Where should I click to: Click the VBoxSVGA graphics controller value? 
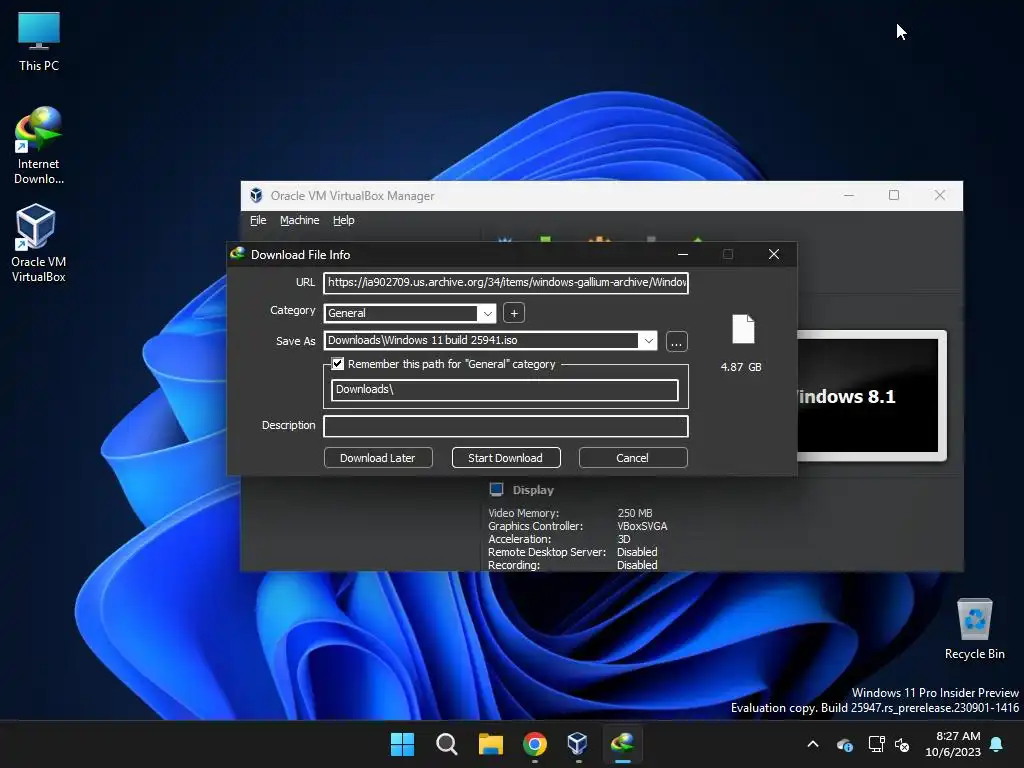coord(642,526)
